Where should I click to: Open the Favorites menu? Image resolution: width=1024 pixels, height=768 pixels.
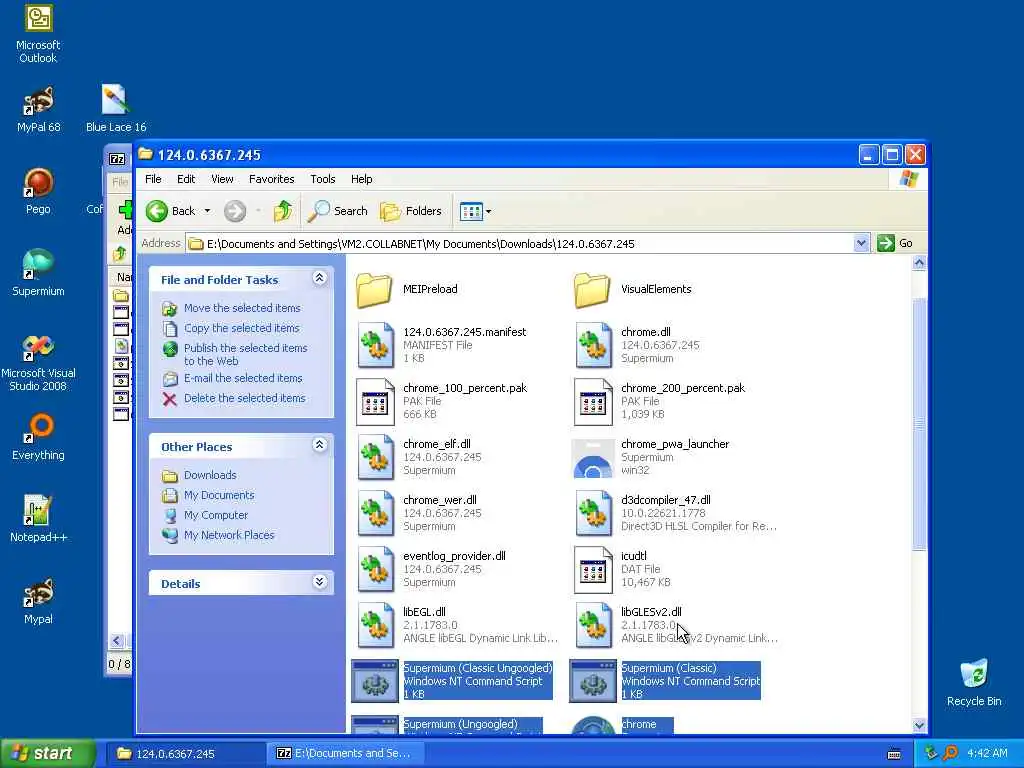click(272, 179)
